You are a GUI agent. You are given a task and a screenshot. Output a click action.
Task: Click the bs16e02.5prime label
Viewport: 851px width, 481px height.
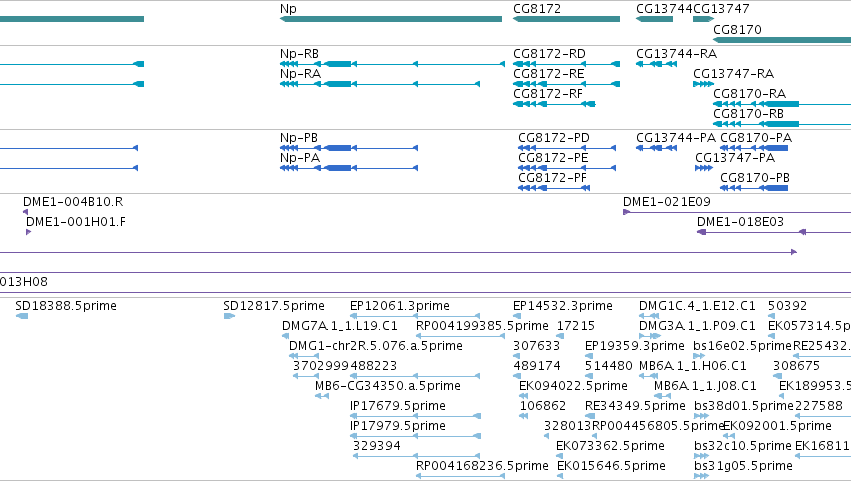tap(742, 346)
